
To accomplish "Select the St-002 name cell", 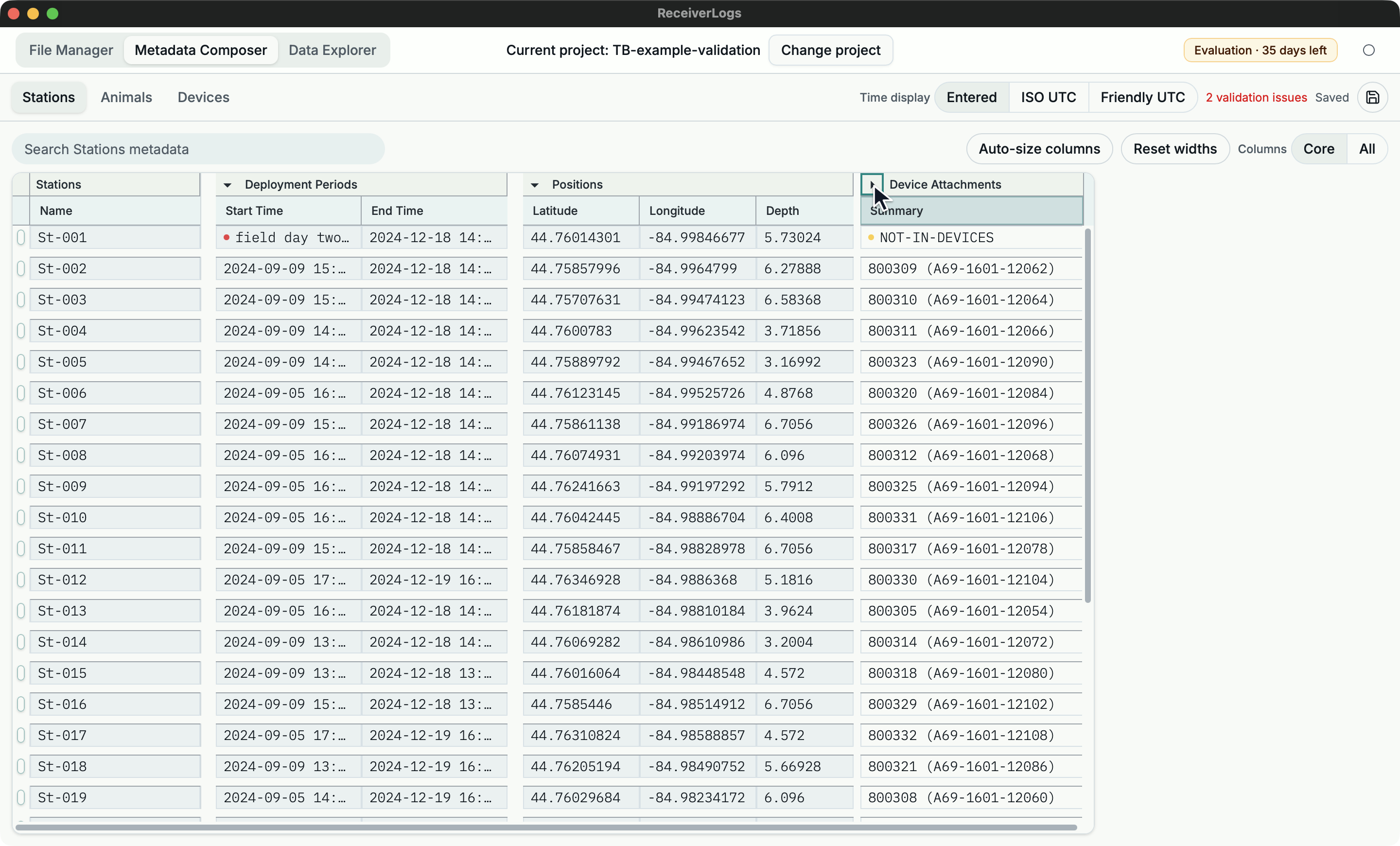I will point(115,269).
